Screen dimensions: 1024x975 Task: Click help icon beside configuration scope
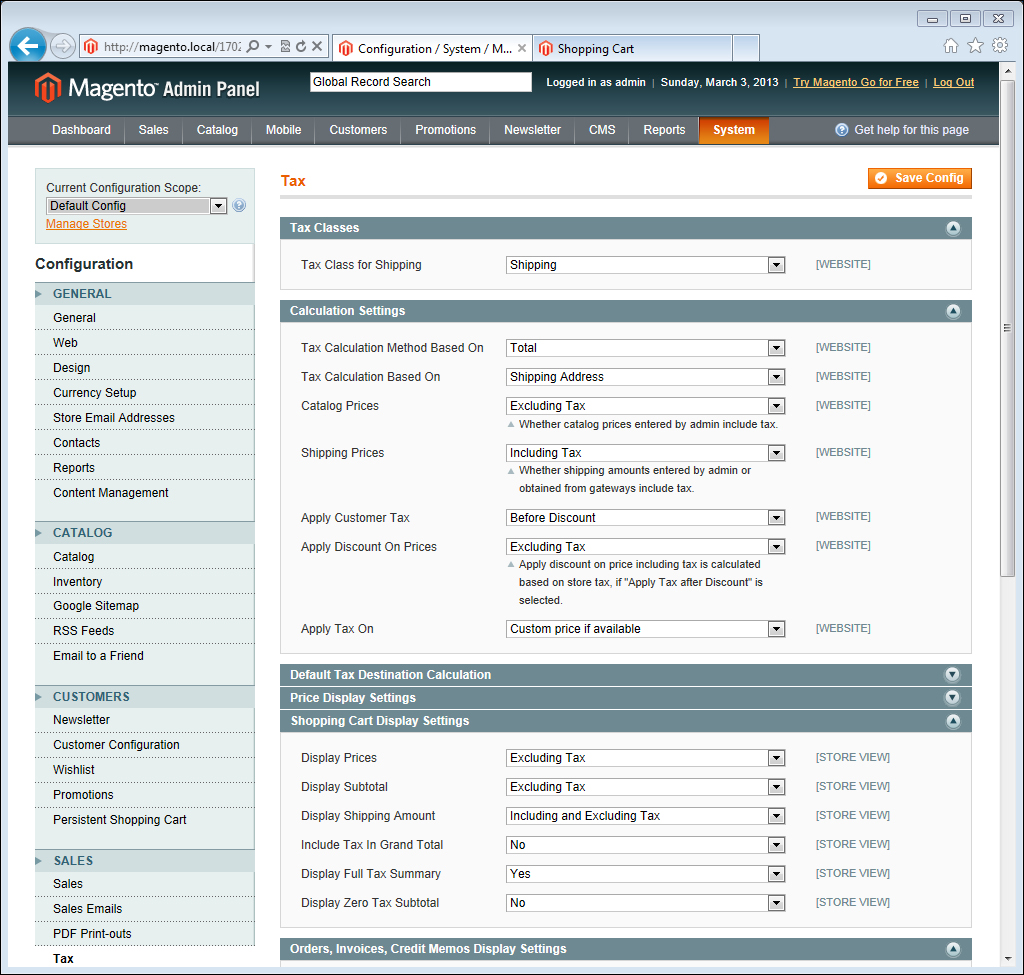coord(239,206)
